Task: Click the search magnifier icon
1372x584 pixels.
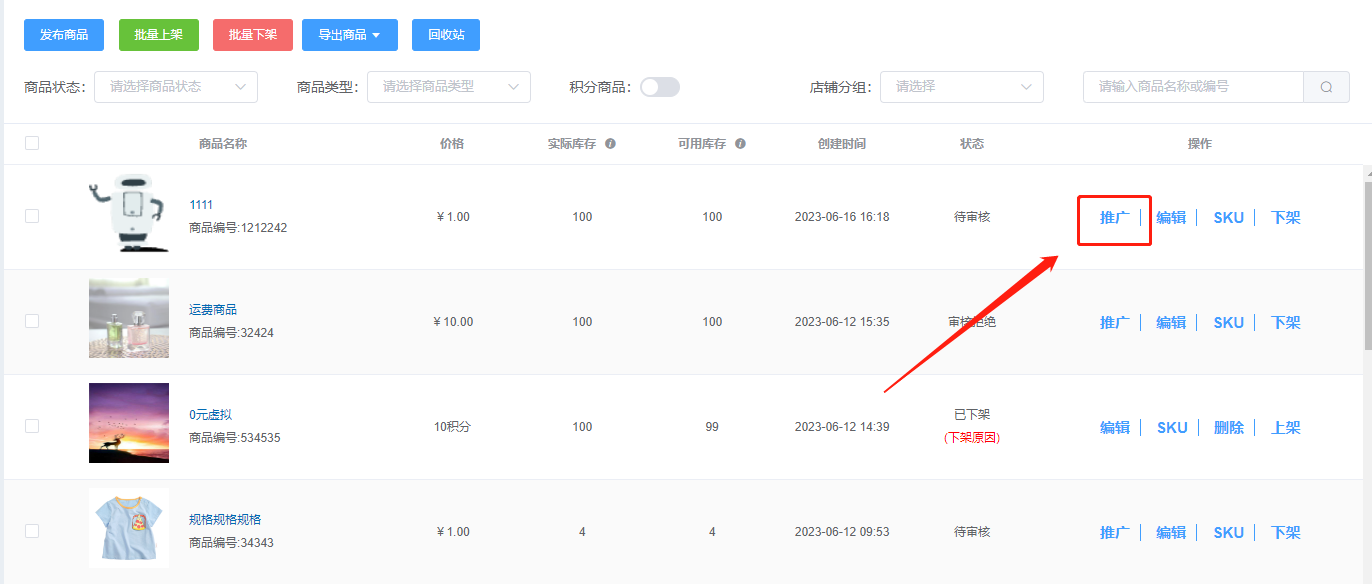Action: click(x=1326, y=87)
